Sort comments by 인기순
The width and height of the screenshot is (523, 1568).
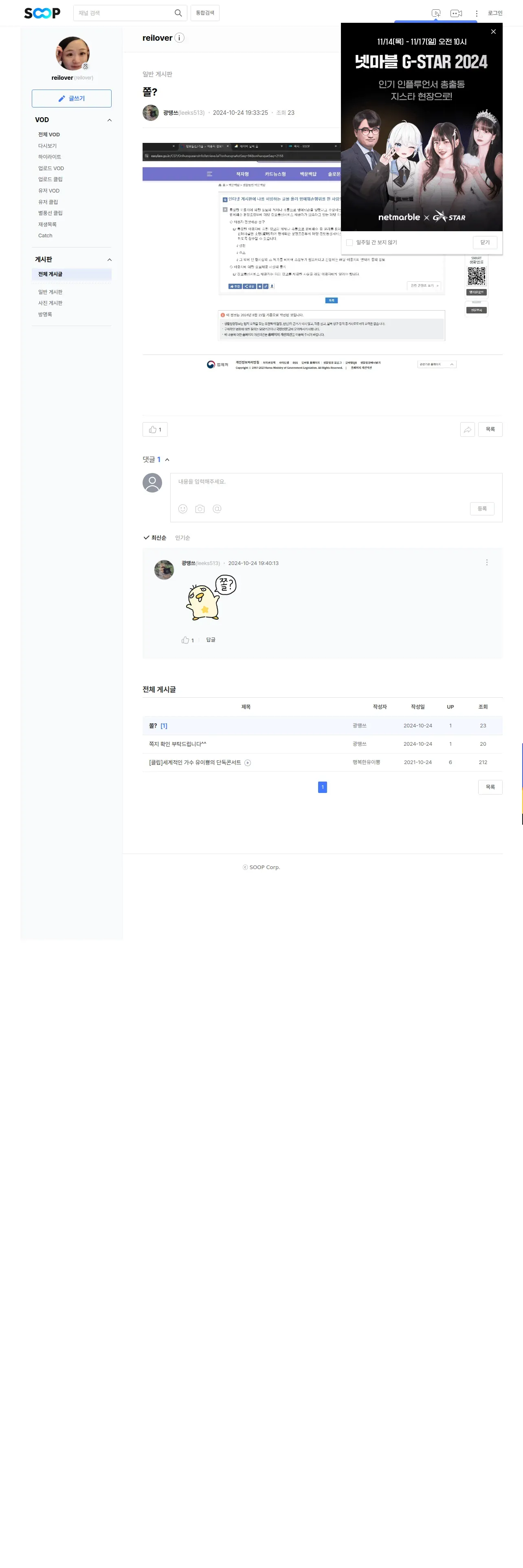(182, 537)
